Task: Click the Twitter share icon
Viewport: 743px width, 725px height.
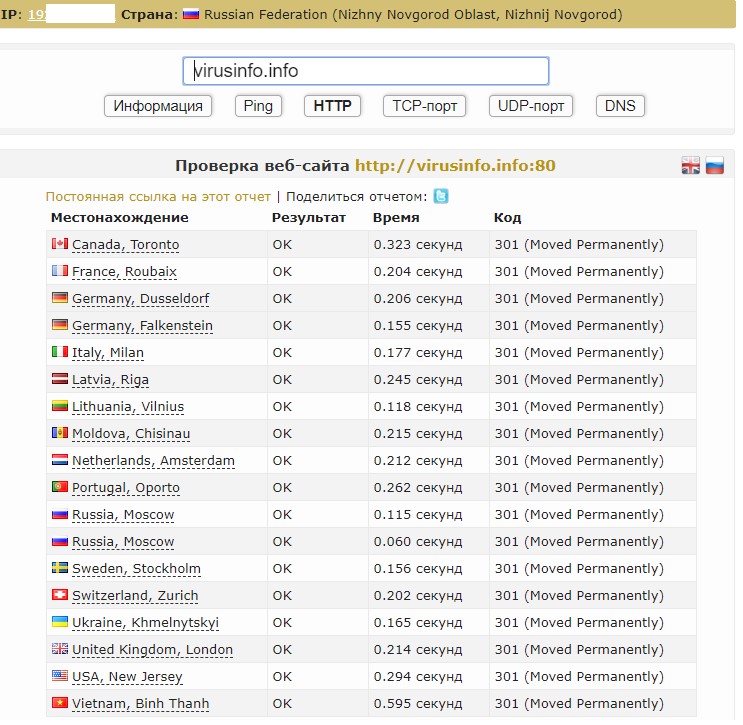Action: [x=441, y=196]
